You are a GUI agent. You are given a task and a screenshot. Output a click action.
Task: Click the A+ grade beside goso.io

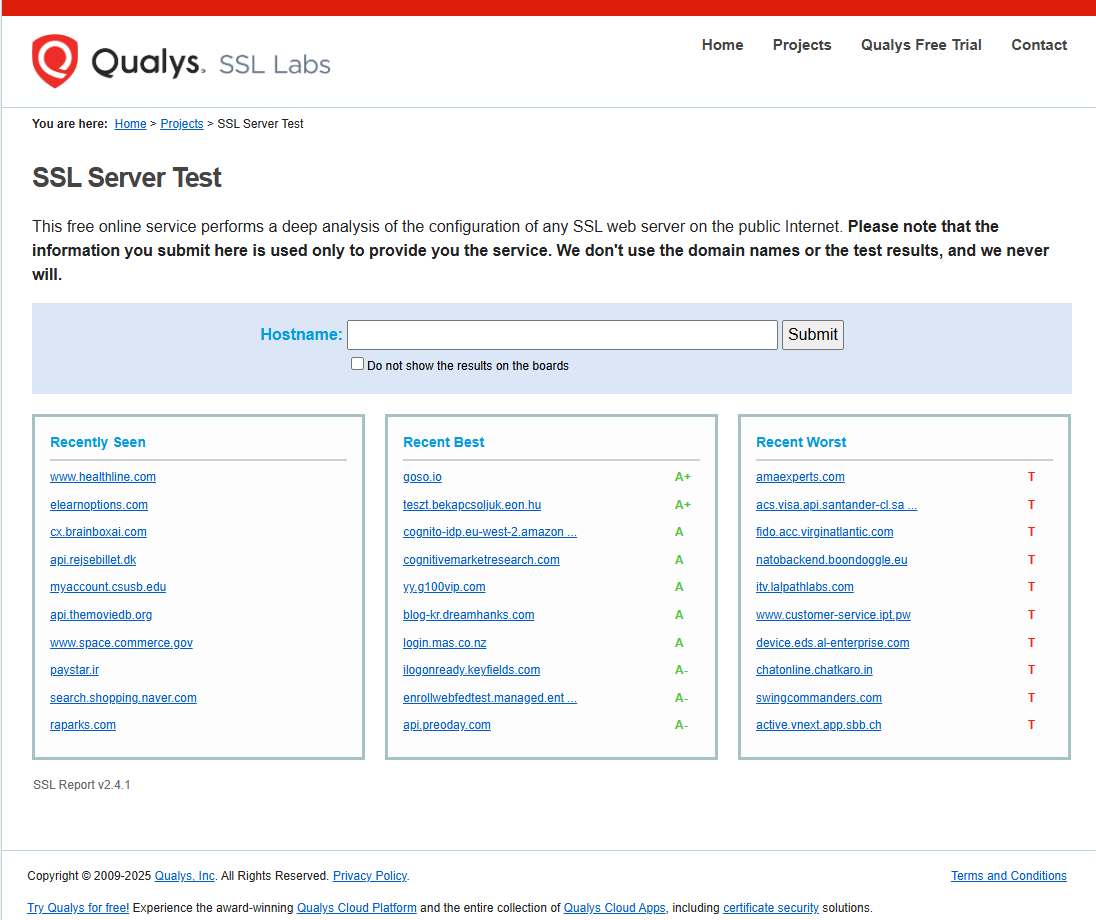[x=682, y=477]
